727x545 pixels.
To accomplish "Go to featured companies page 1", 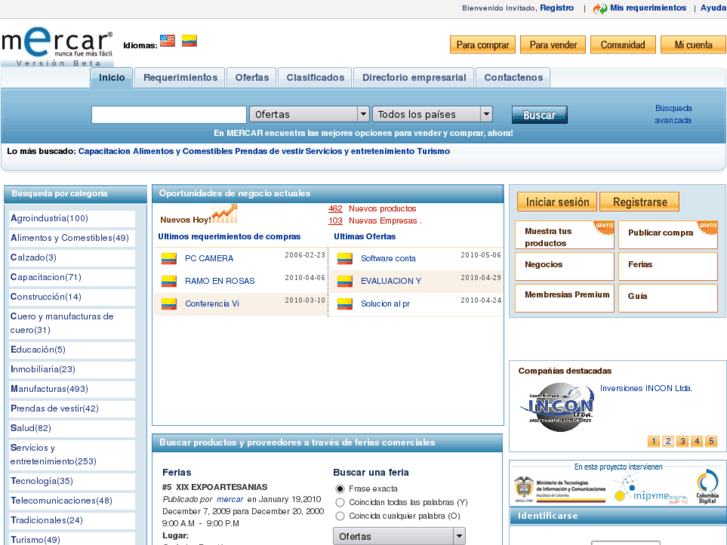I will coord(653,441).
